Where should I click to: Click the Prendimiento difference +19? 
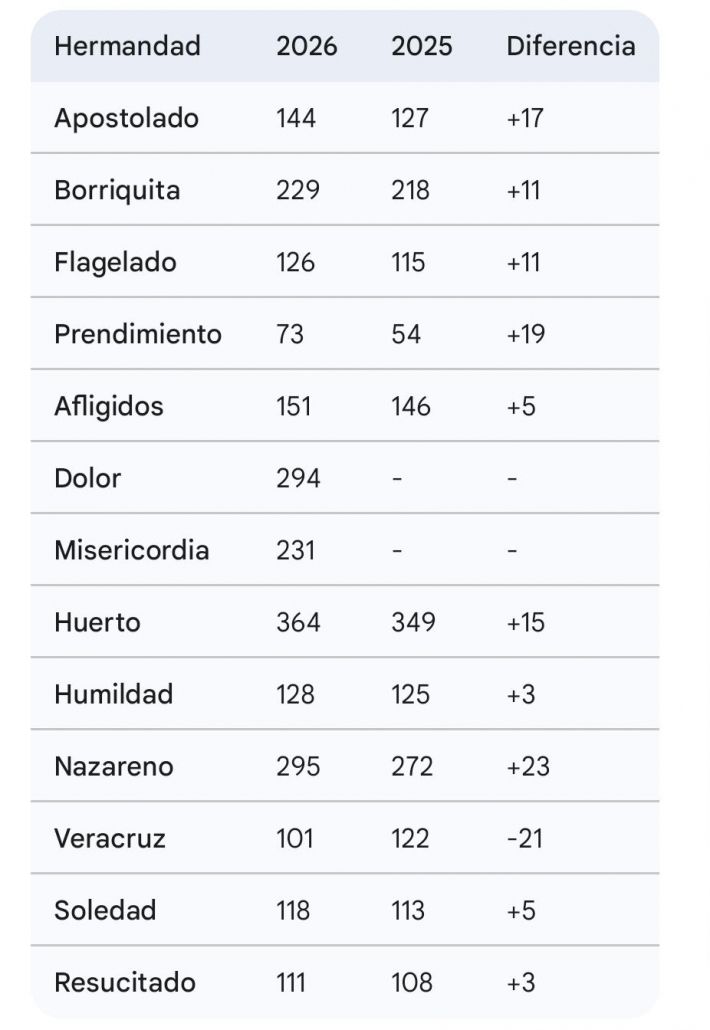tap(526, 334)
